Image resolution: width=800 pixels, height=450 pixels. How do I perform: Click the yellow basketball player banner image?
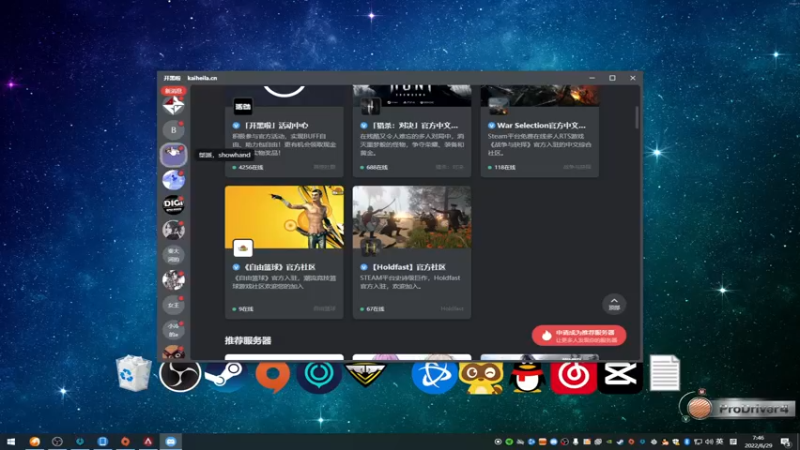284,217
